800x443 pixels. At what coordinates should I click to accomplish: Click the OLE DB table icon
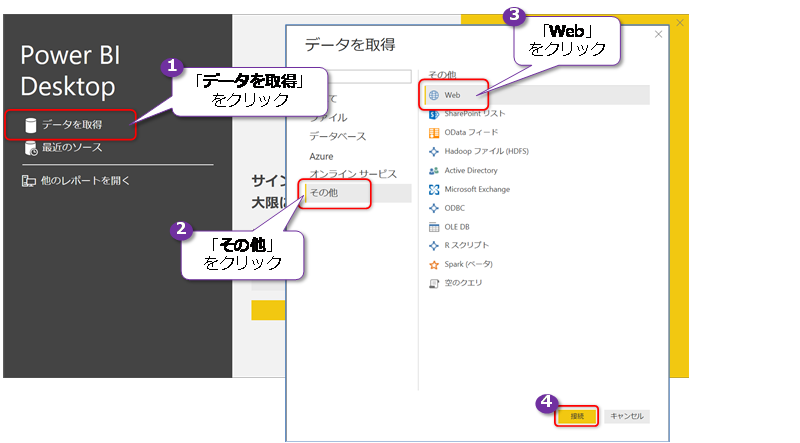[434, 227]
